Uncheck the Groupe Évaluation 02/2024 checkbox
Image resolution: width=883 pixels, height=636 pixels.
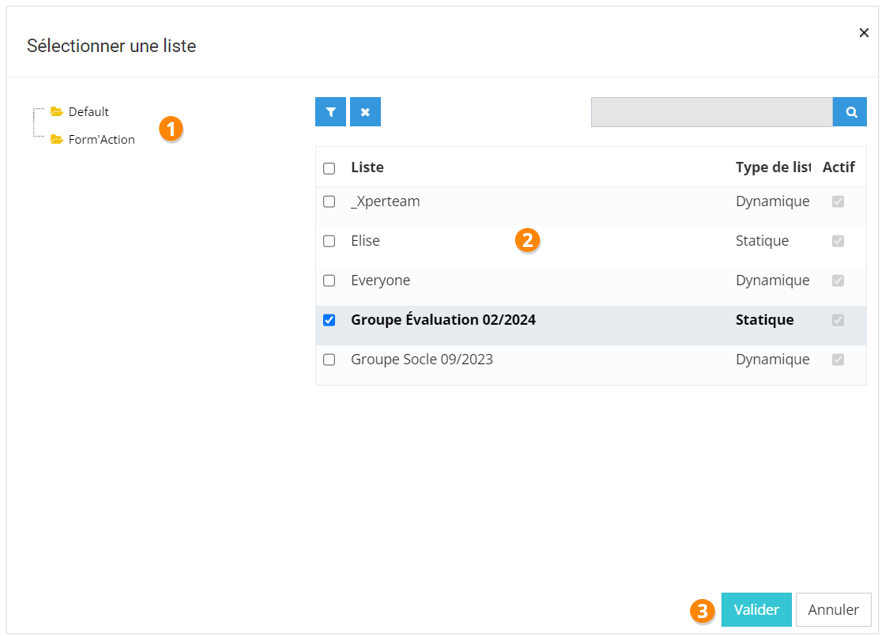[329, 321]
